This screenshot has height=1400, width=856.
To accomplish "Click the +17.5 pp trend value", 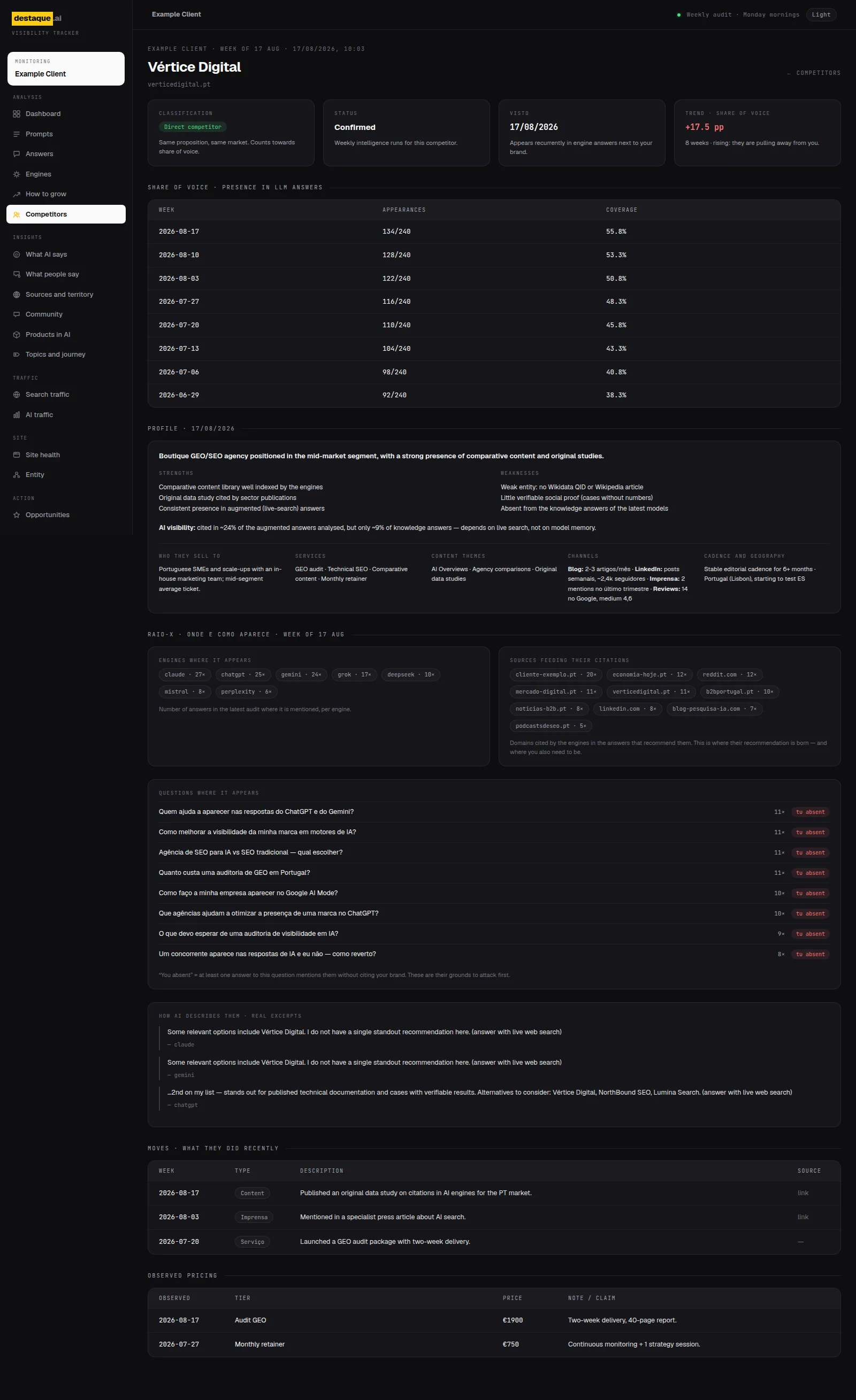I will click(x=704, y=127).
